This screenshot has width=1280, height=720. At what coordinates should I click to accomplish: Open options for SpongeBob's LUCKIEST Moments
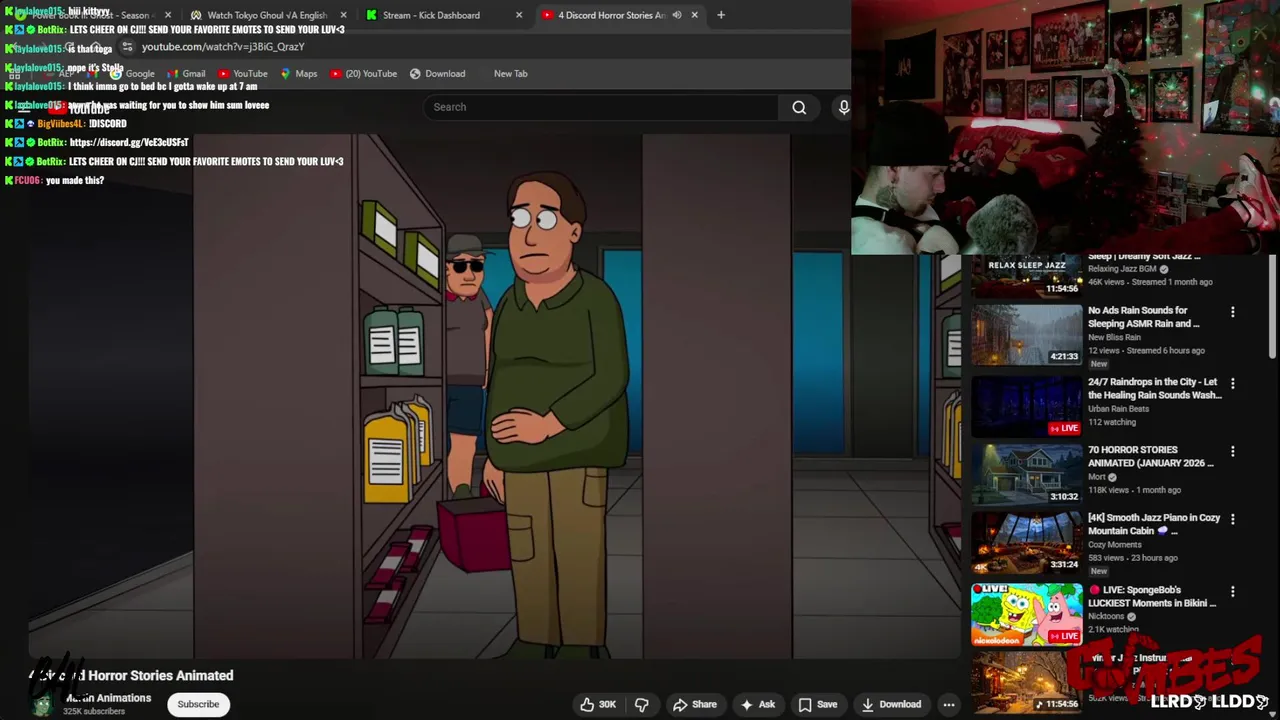pyautogui.click(x=1232, y=592)
